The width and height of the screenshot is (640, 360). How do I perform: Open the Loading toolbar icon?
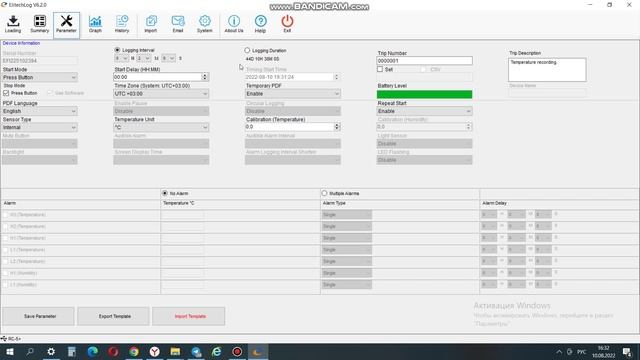pos(13,24)
